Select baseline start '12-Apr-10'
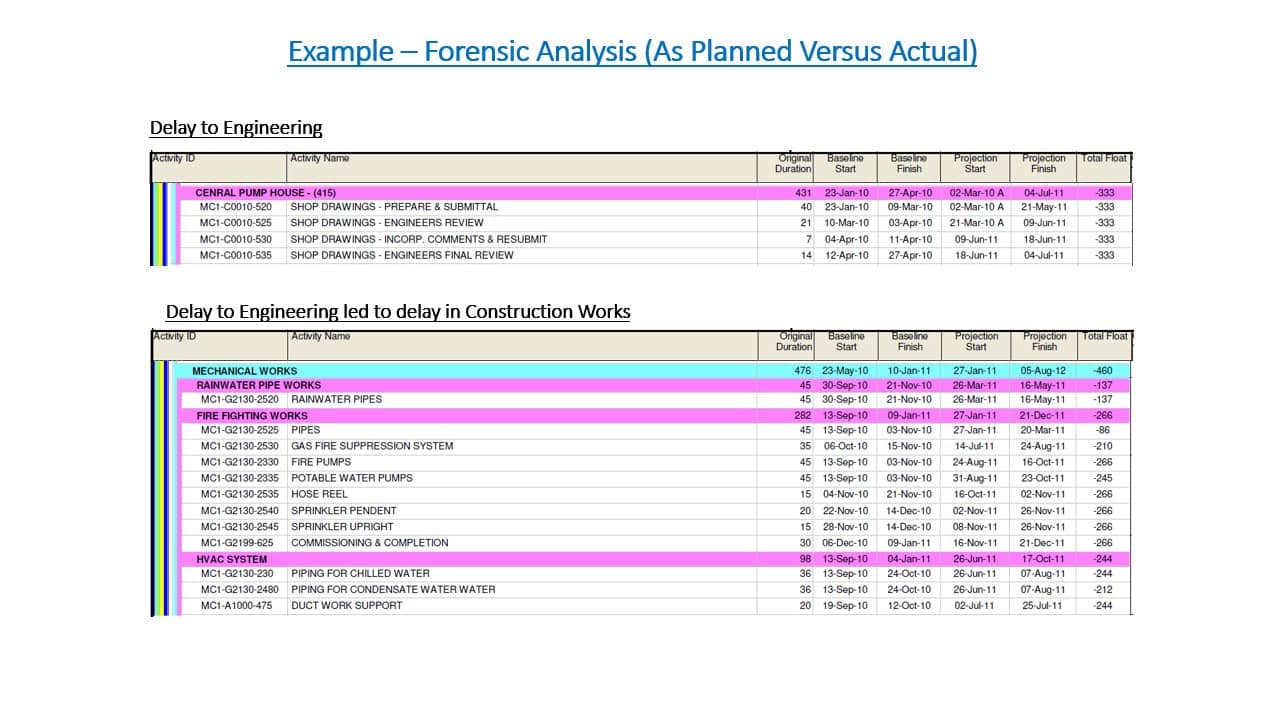The width and height of the screenshot is (1280, 720). (846, 255)
